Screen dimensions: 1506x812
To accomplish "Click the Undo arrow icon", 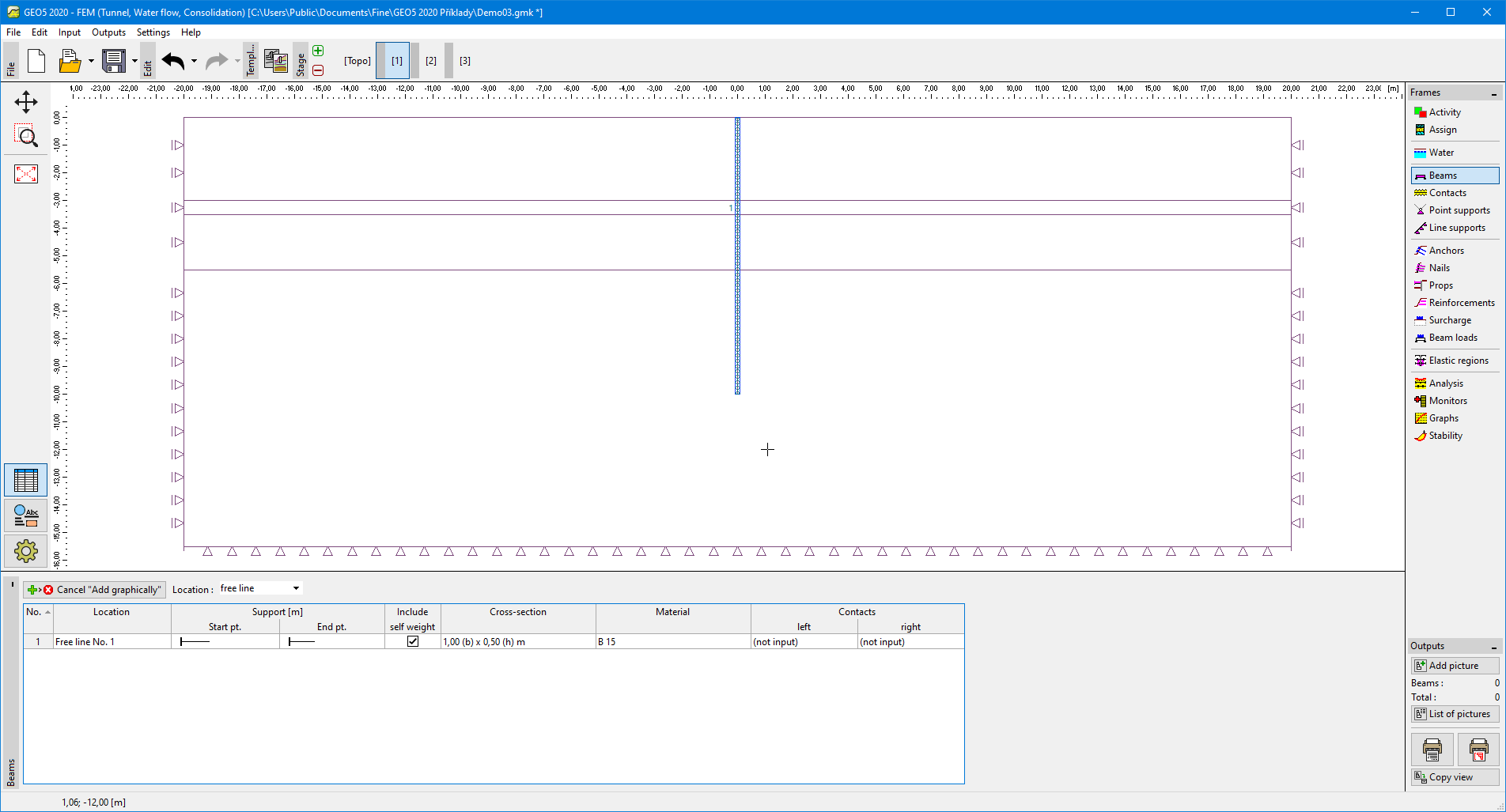I will [172, 61].
